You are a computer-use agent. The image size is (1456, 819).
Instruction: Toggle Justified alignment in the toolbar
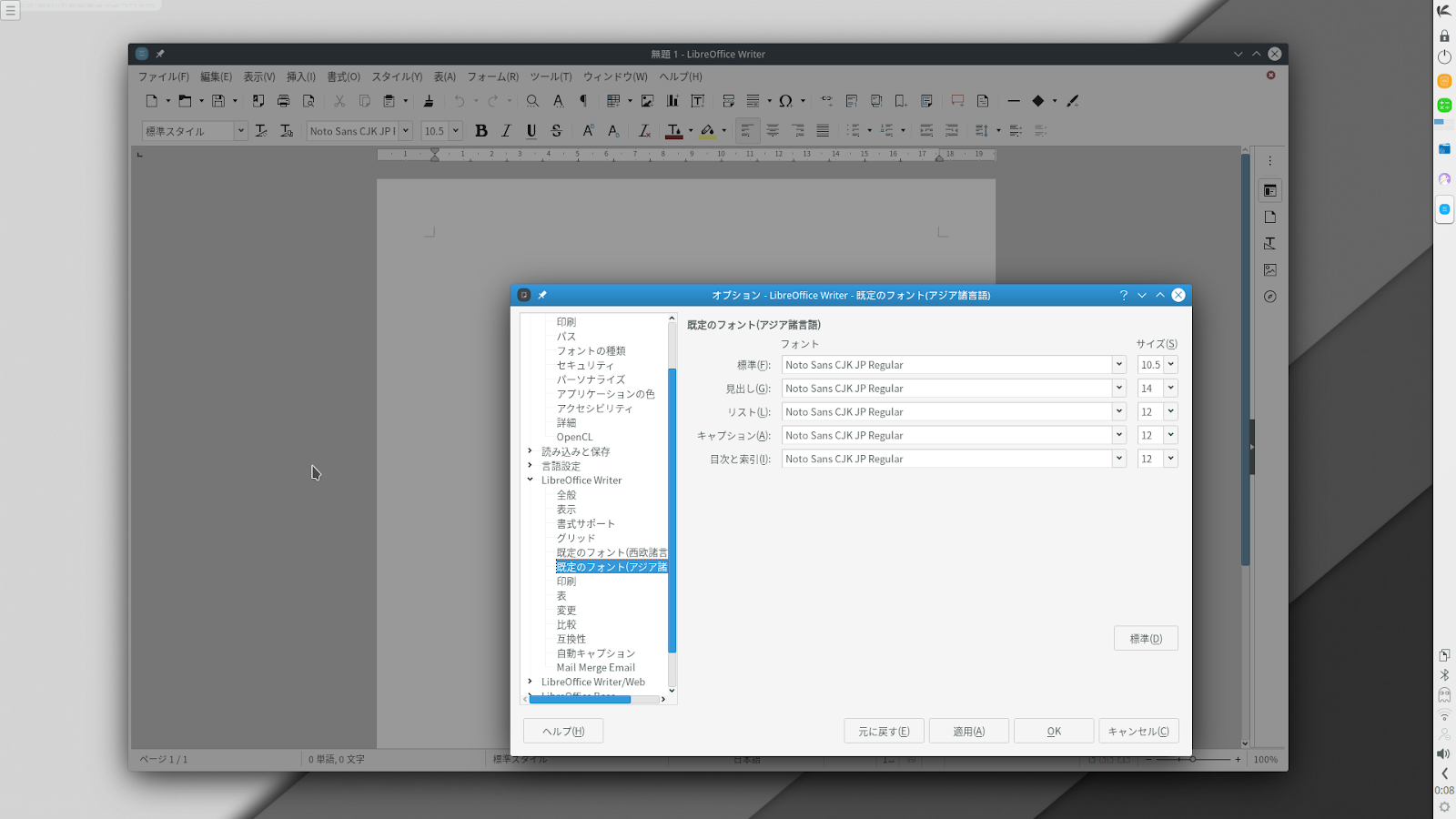pyautogui.click(x=823, y=131)
